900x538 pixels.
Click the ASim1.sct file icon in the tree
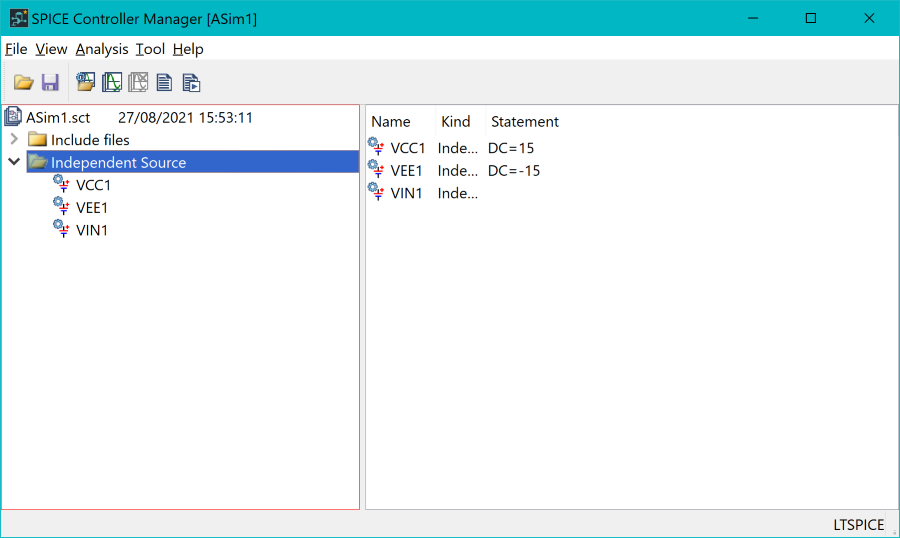pyautogui.click(x=13, y=117)
